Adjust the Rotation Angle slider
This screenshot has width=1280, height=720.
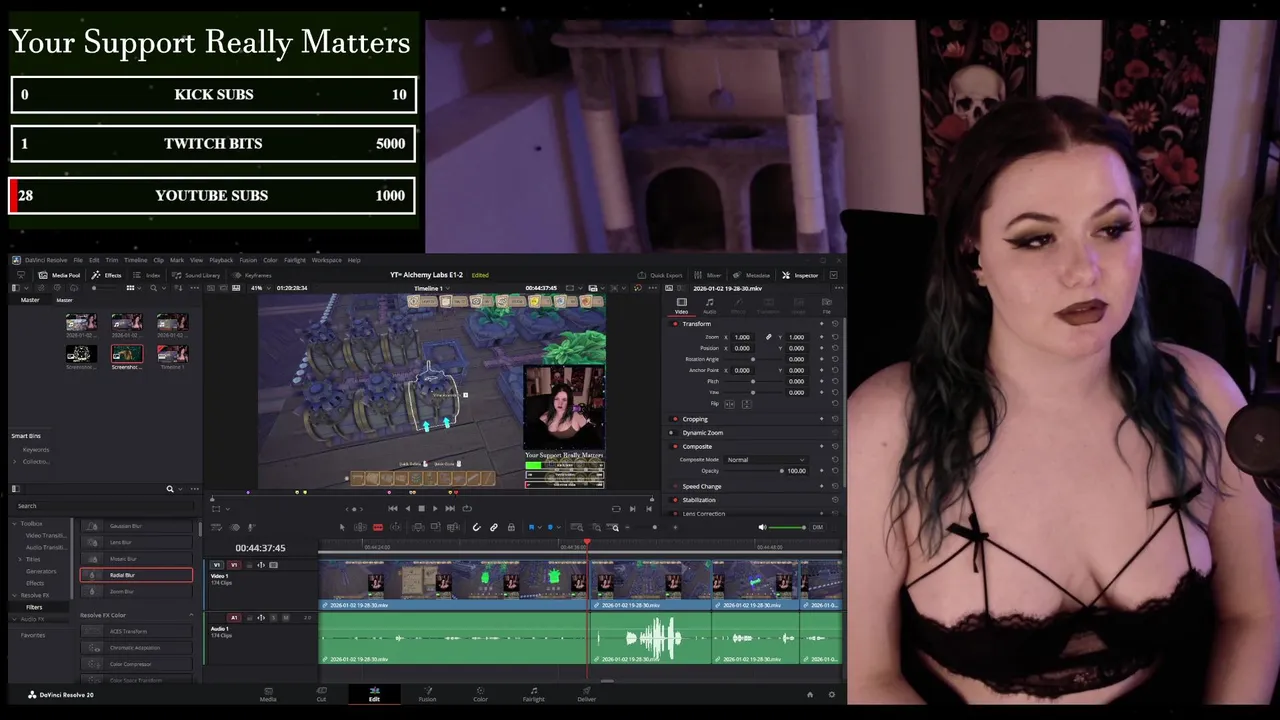pyautogui.click(x=753, y=359)
